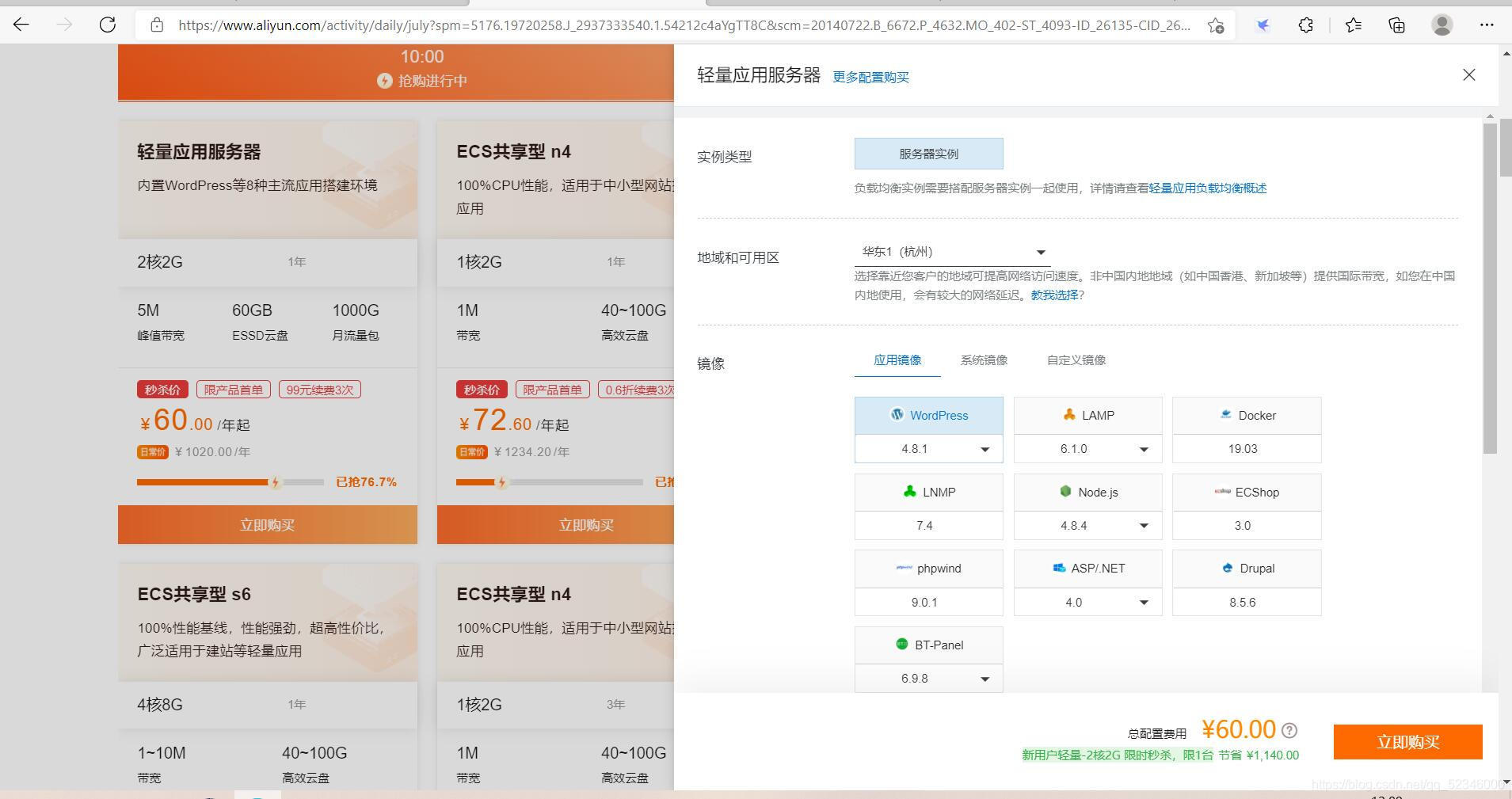Select the LNMP application image
The width and height of the screenshot is (1512, 799).
point(929,492)
